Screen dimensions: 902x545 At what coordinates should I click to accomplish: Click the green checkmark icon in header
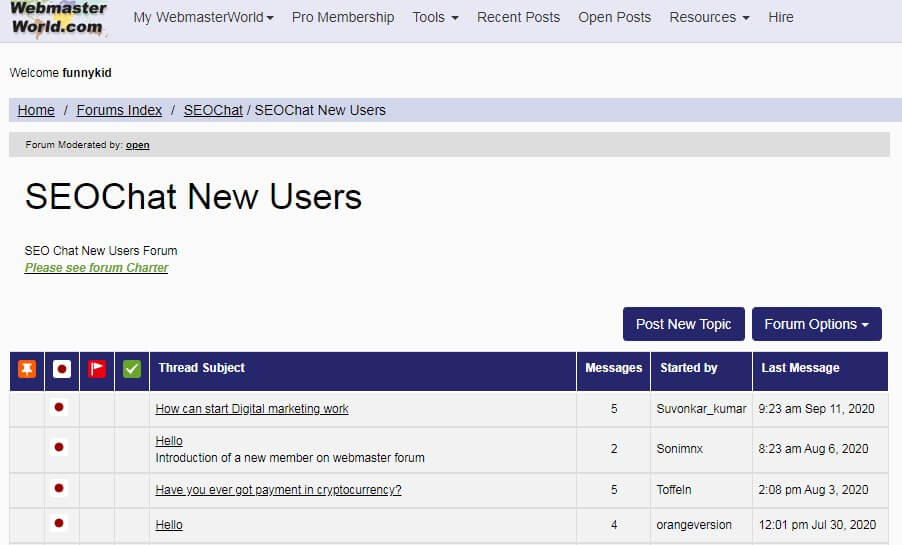[x=132, y=368]
